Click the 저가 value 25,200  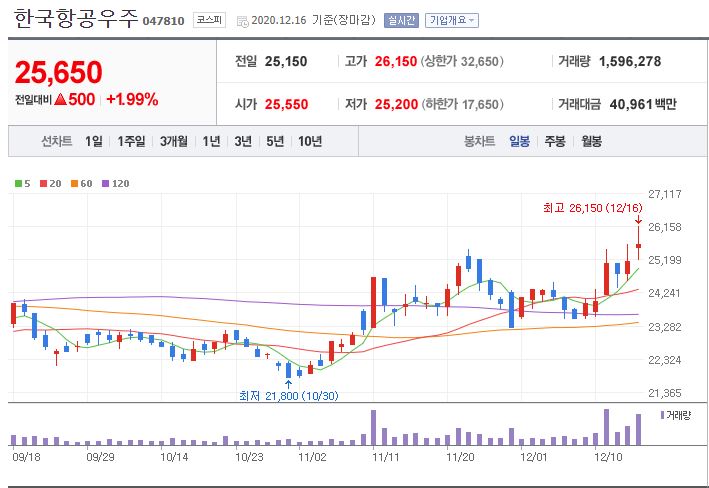coord(396,104)
